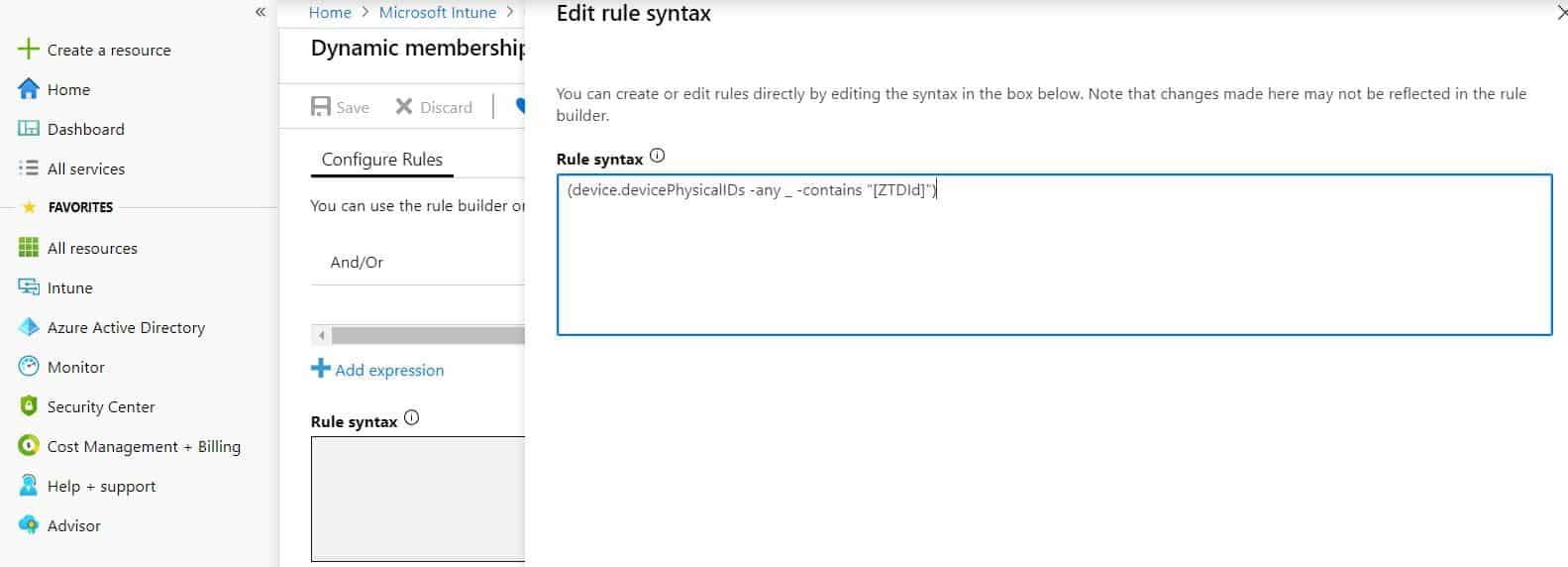Collapse the left sidebar with double chevron
The height and width of the screenshot is (567, 1568).
pyautogui.click(x=261, y=12)
